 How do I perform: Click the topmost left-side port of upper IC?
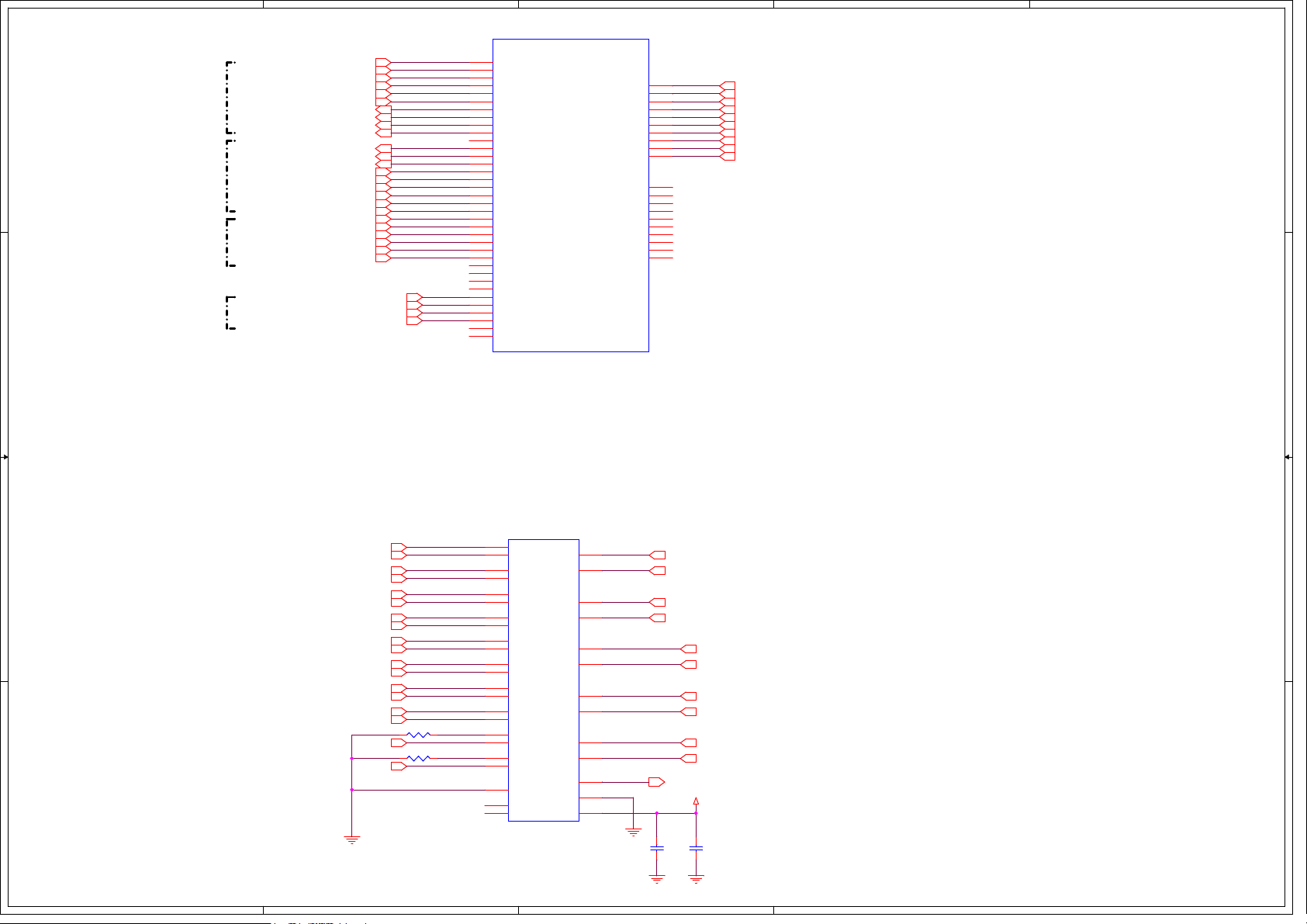(383, 63)
